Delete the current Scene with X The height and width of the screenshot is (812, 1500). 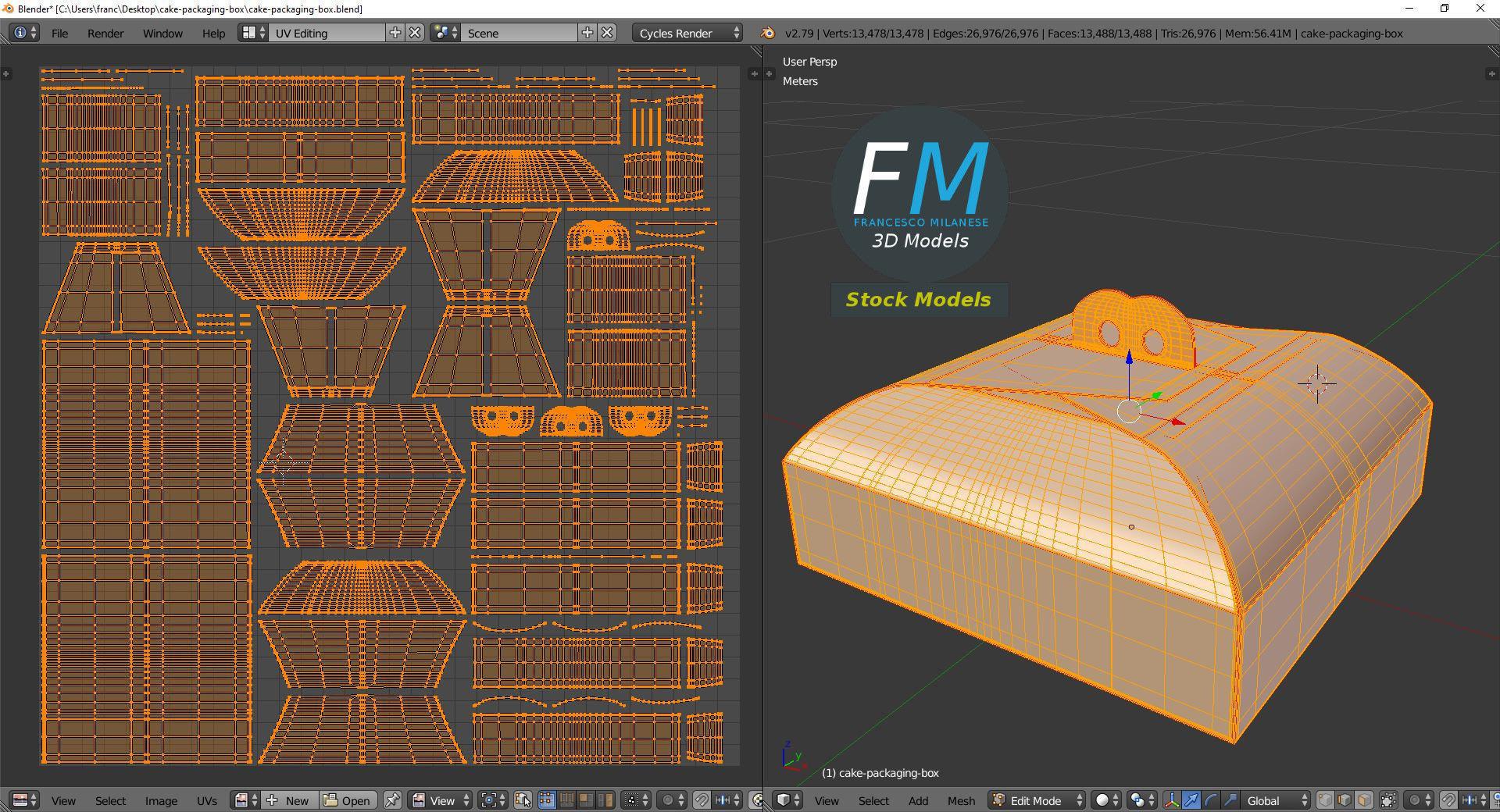pyautogui.click(x=607, y=33)
